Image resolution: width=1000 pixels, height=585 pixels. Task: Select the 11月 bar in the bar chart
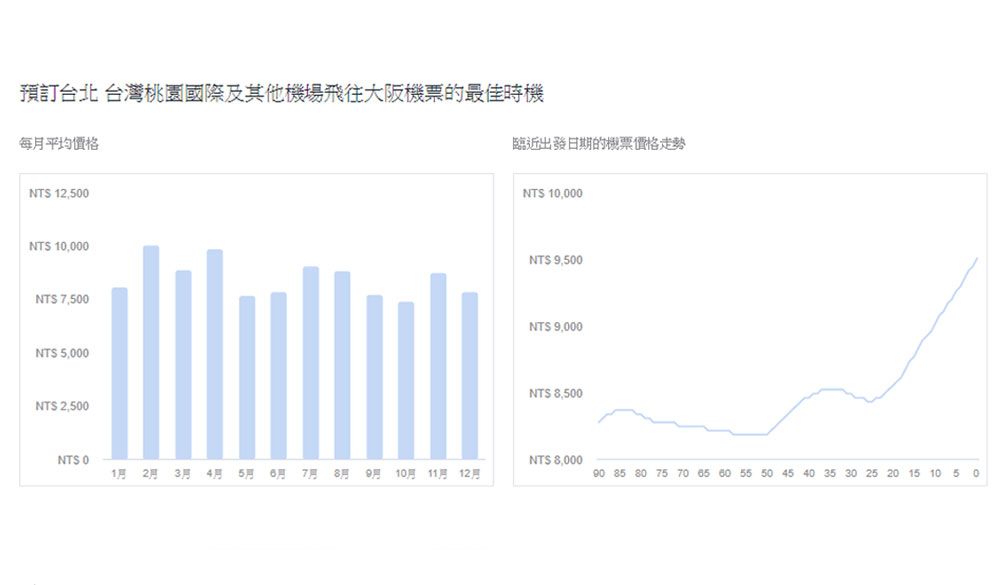coord(438,366)
